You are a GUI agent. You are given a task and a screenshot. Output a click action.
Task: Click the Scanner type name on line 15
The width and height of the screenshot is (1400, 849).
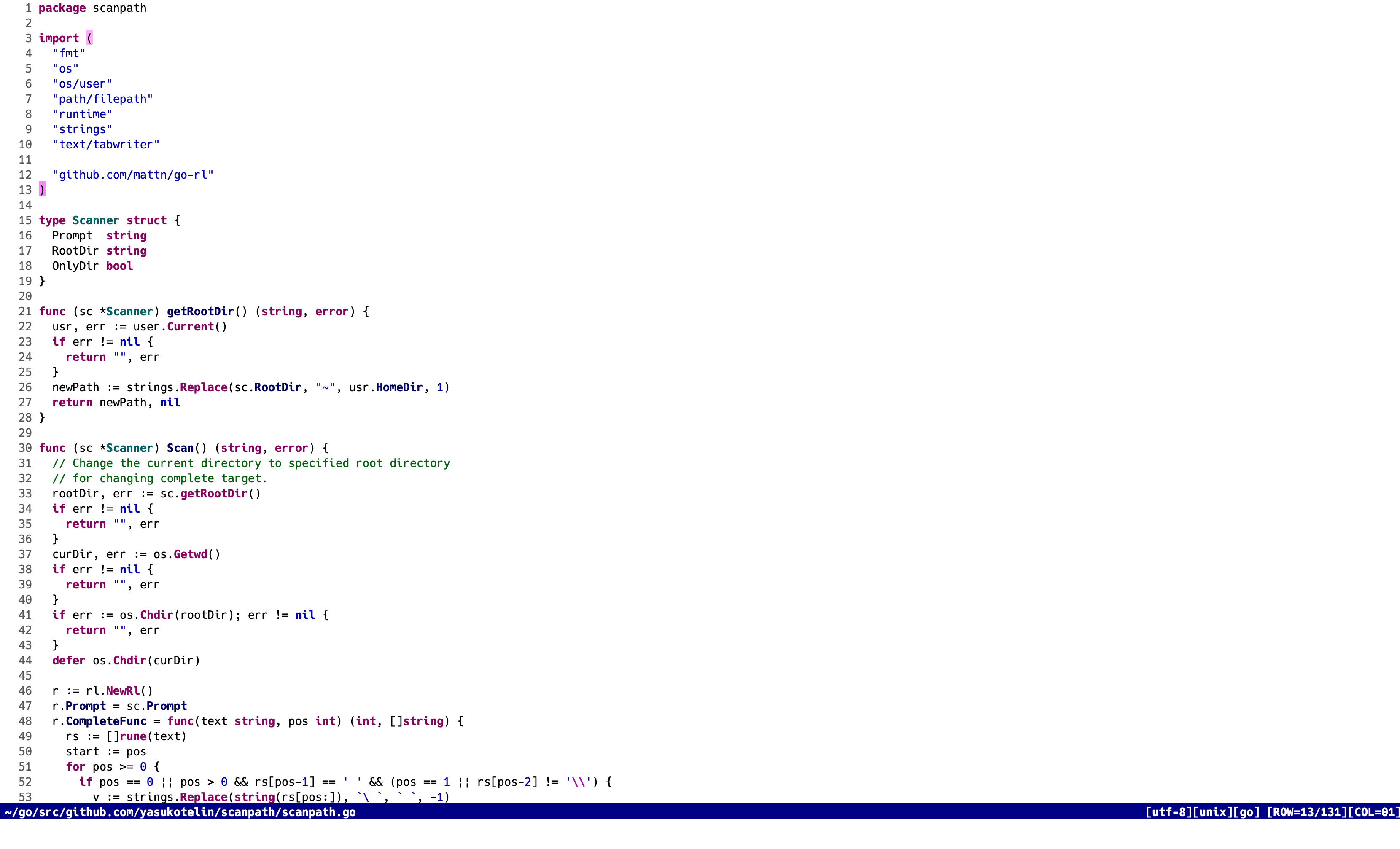pos(95,220)
